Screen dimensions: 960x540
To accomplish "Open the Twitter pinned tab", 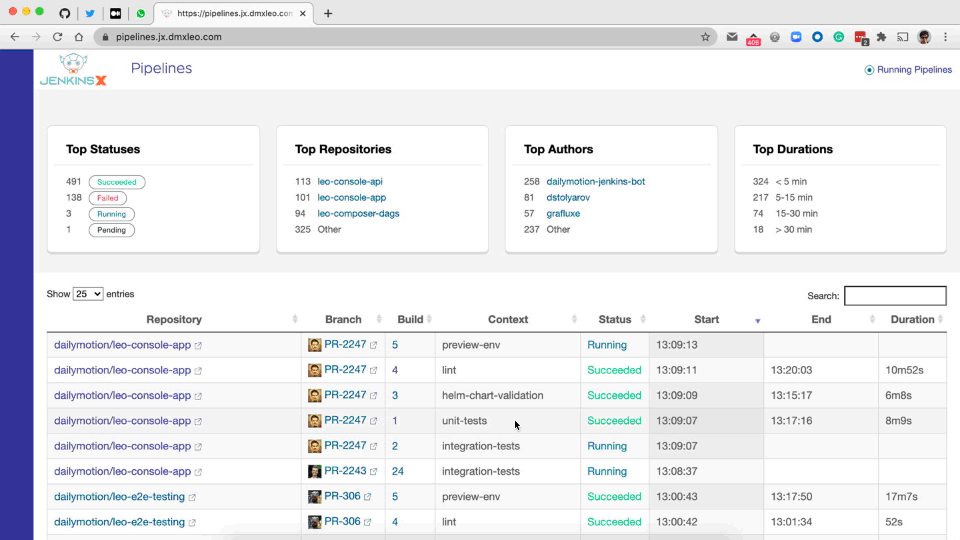I will pos(90,13).
